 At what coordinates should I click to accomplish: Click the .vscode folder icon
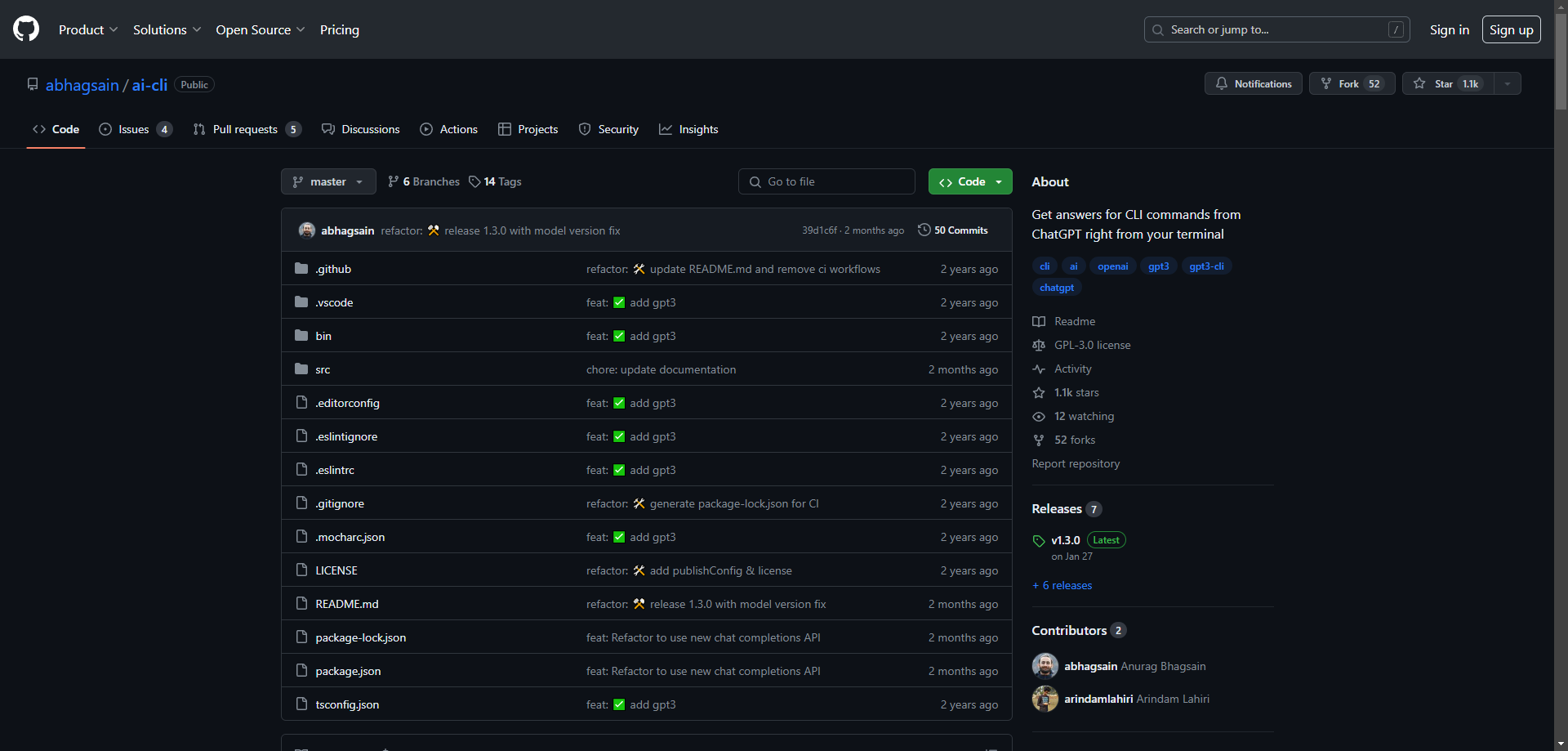(301, 302)
